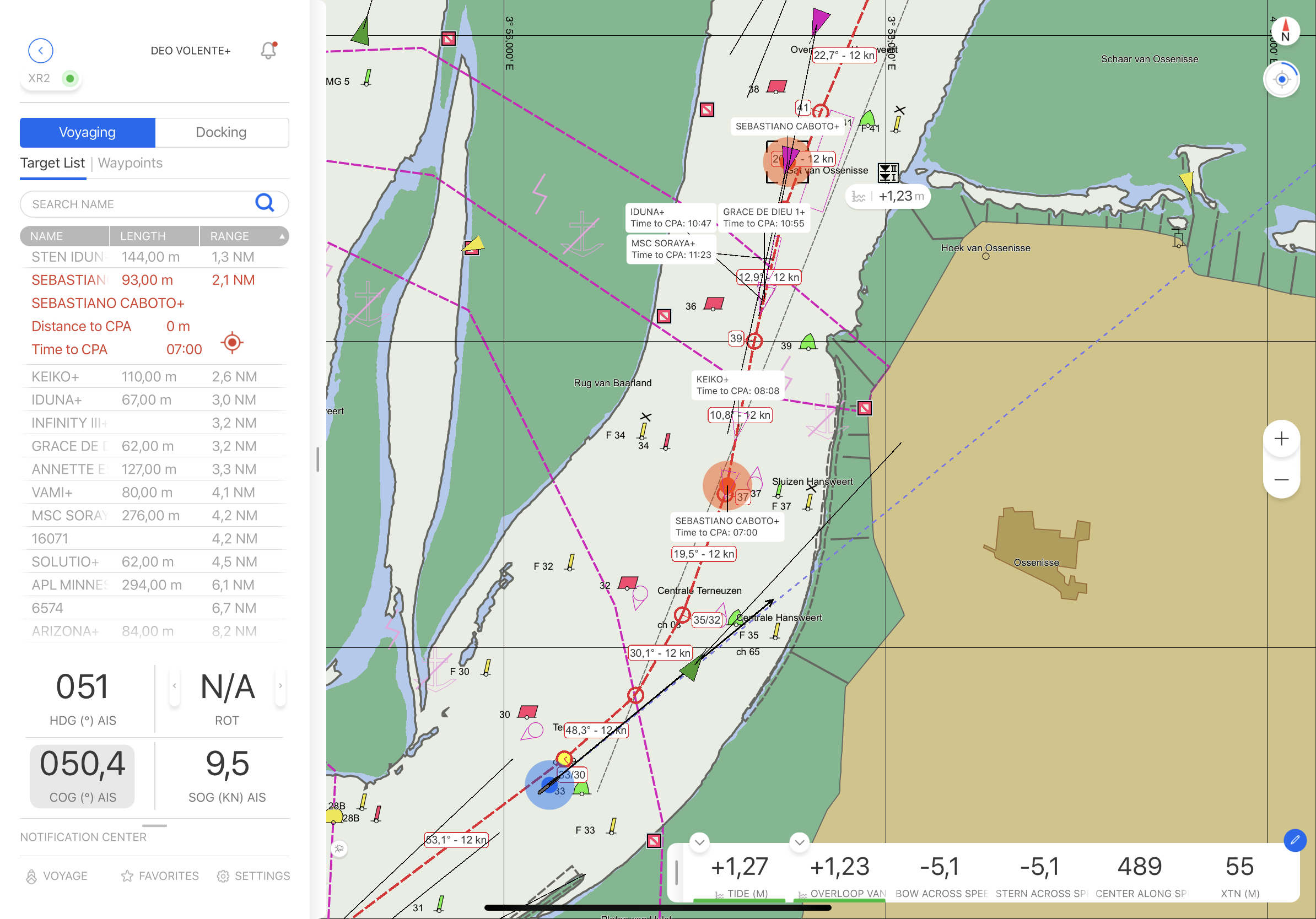1316x919 pixels.
Task: Zoom out the chart
Action: pyautogui.click(x=1282, y=479)
